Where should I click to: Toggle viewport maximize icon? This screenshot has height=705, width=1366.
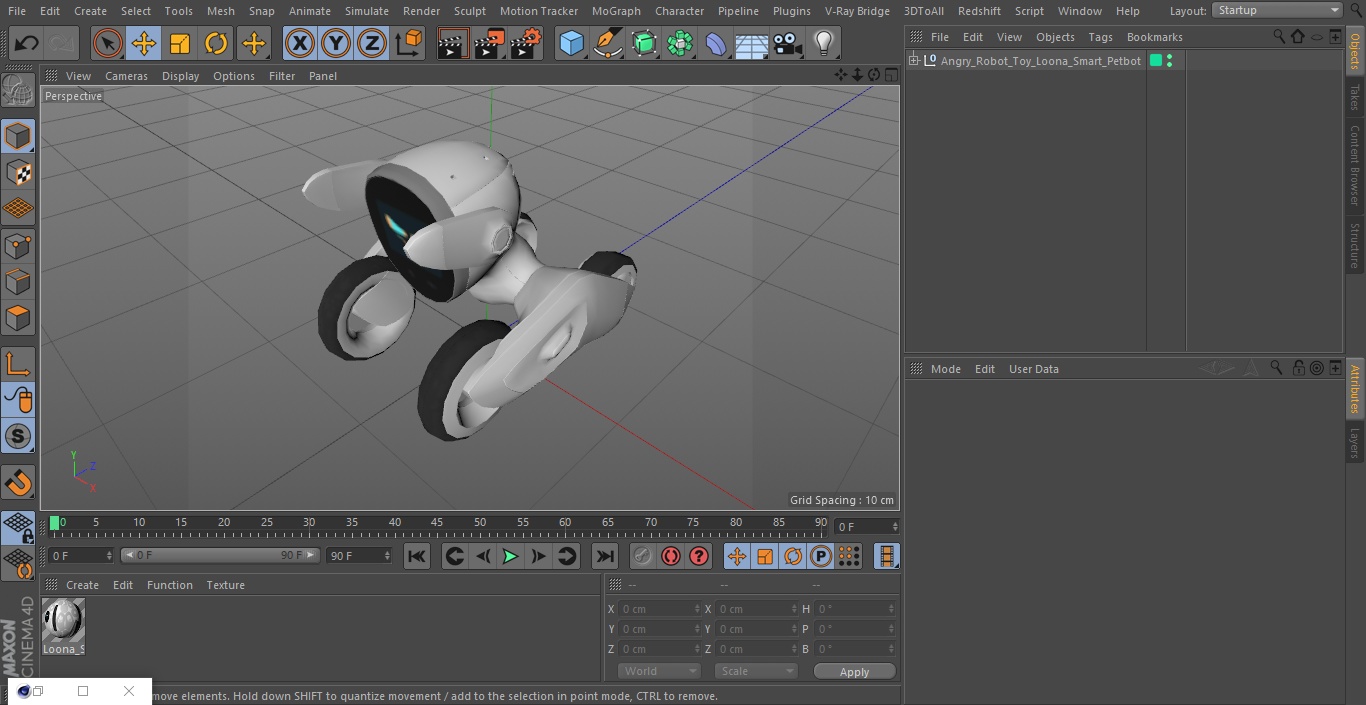click(890, 75)
